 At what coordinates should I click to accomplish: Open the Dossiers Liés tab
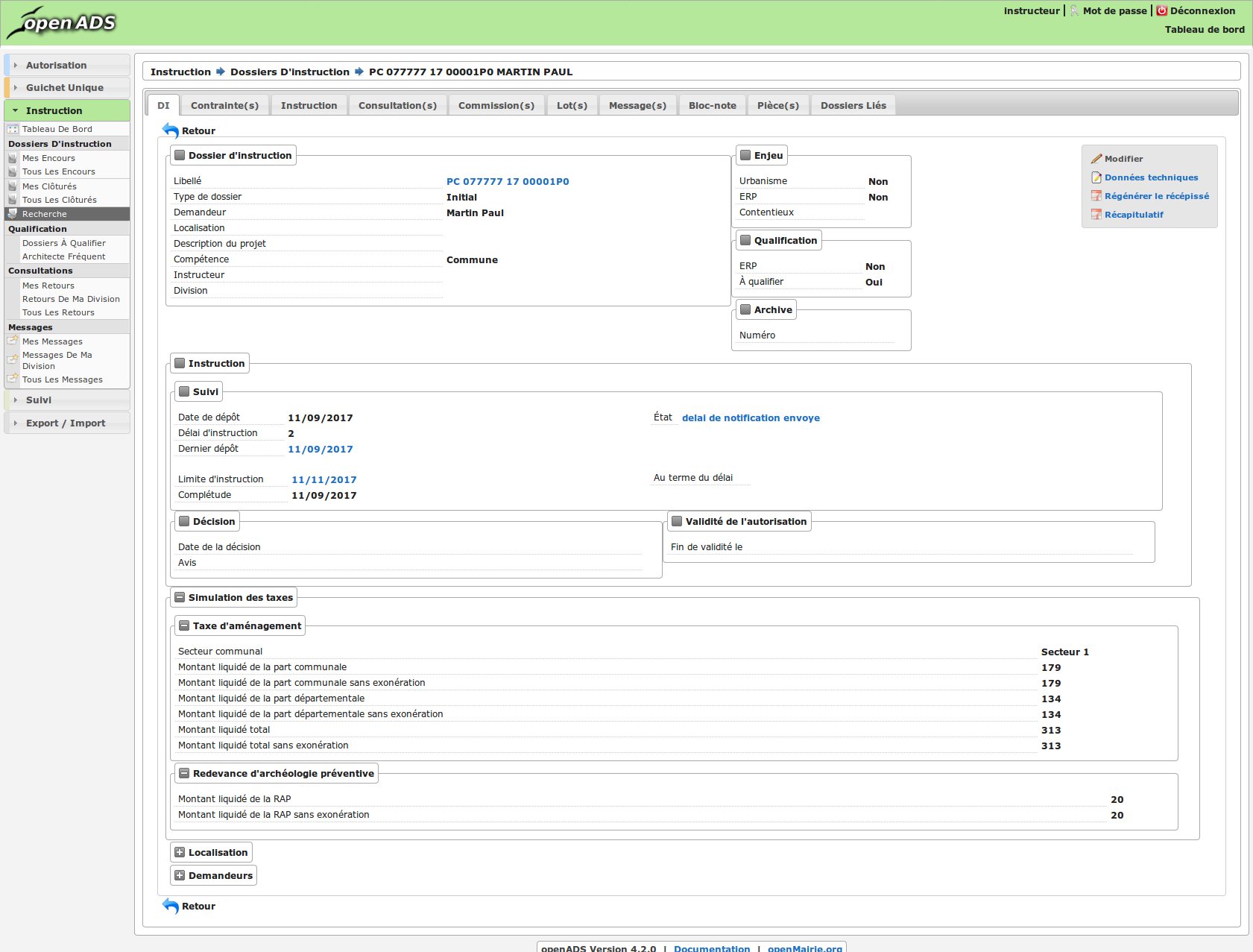coord(853,106)
